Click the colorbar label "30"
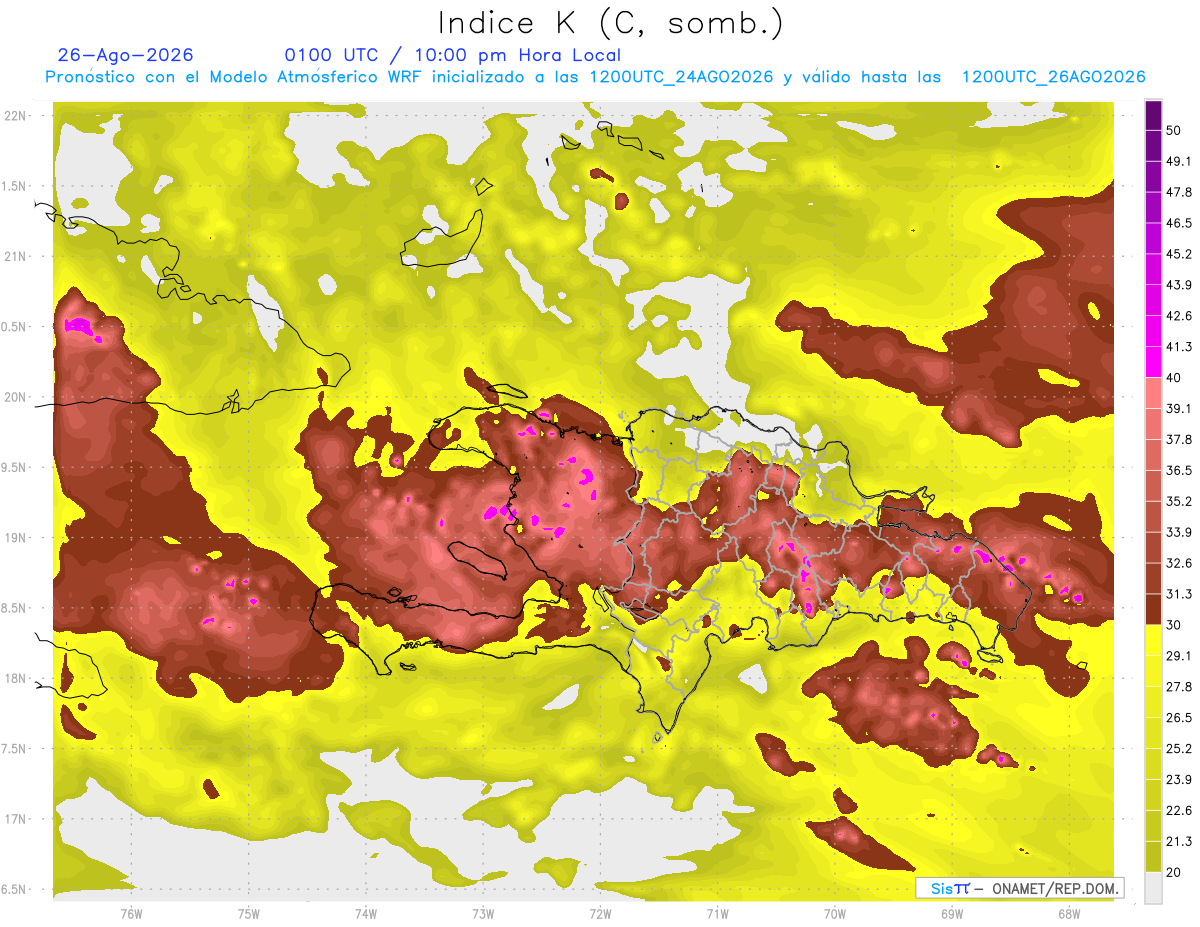This screenshot has height=927, width=1200. 1174,625
